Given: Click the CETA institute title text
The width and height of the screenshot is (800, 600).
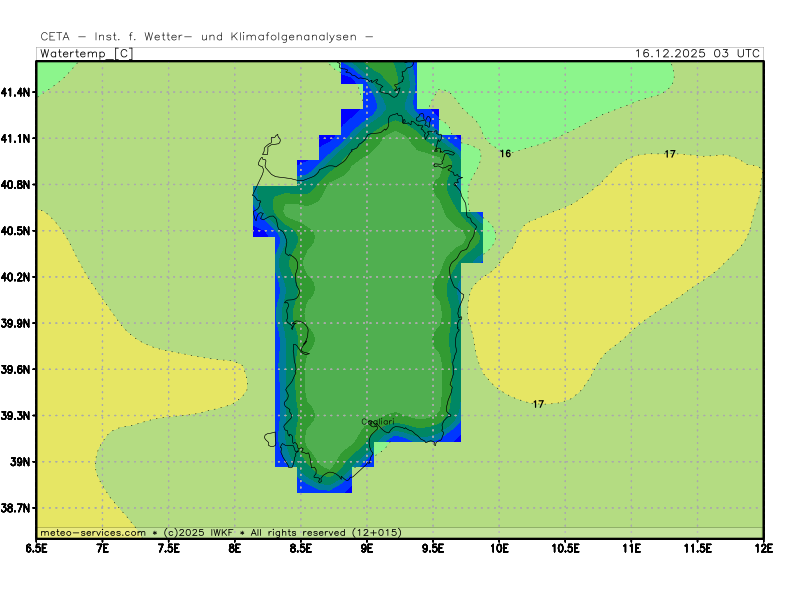Looking at the screenshot, I should [207, 37].
